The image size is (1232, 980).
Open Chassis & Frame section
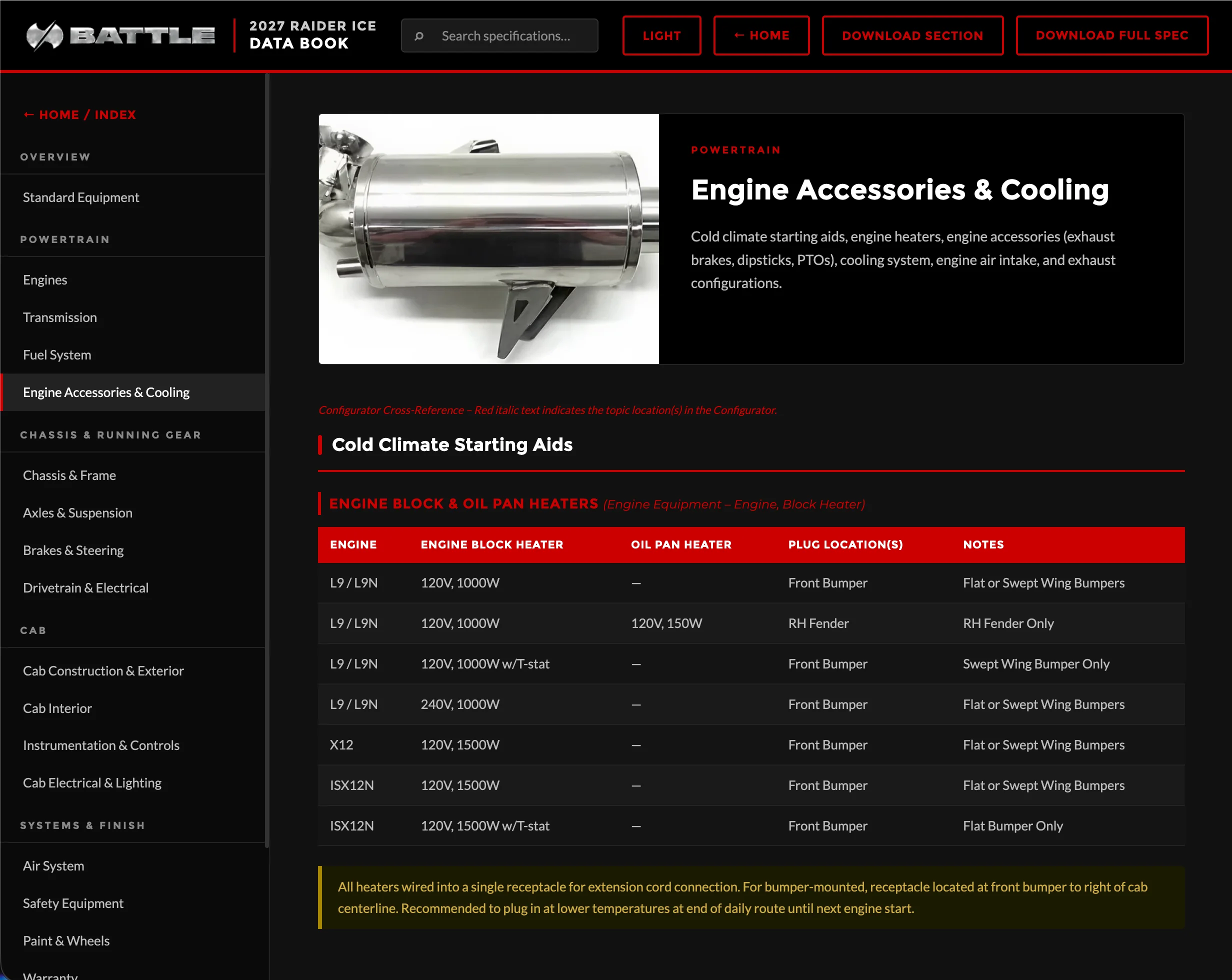click(x=132, y=475)
